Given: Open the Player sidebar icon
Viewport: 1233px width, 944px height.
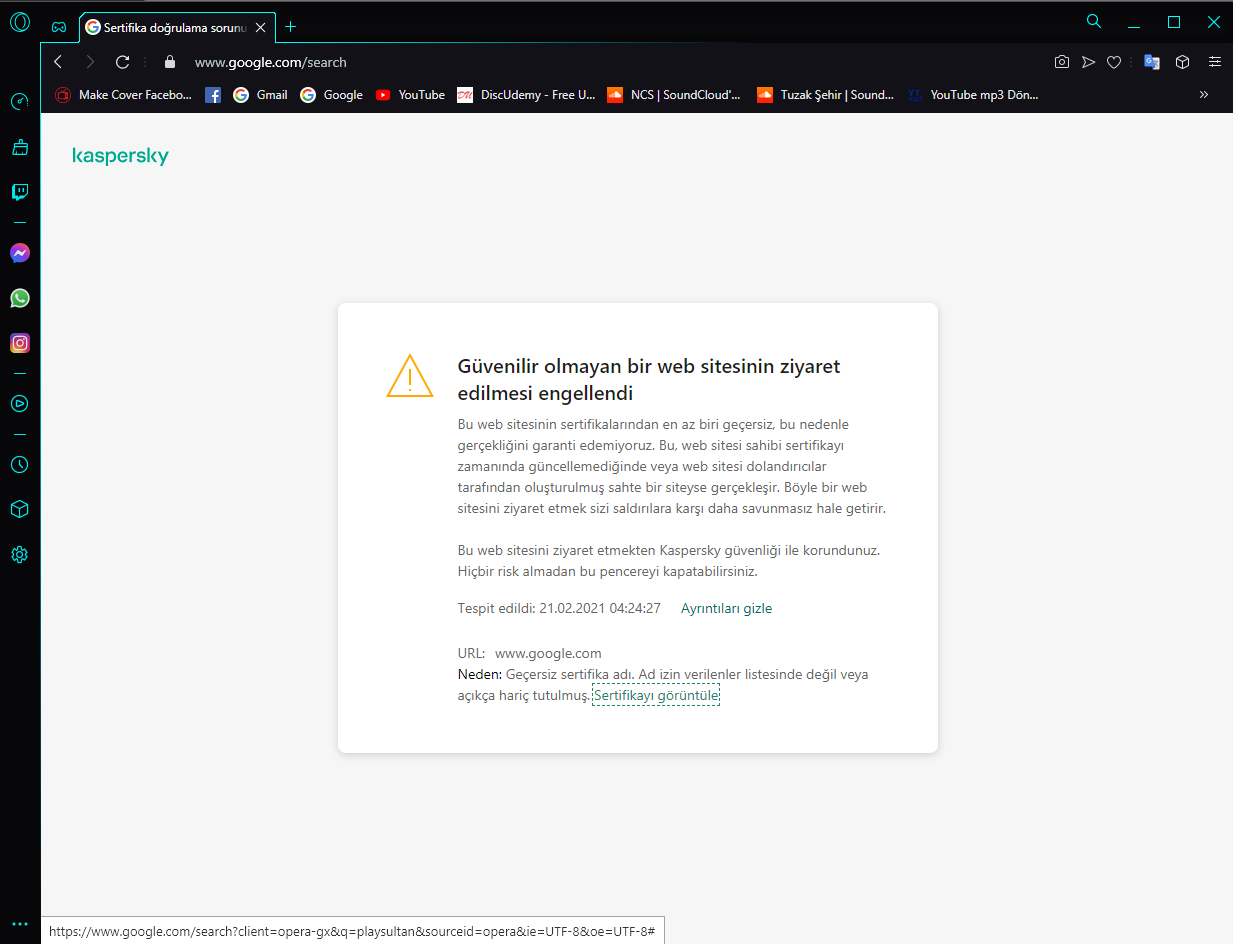Looking at the screenshot, I should (19, 404).
